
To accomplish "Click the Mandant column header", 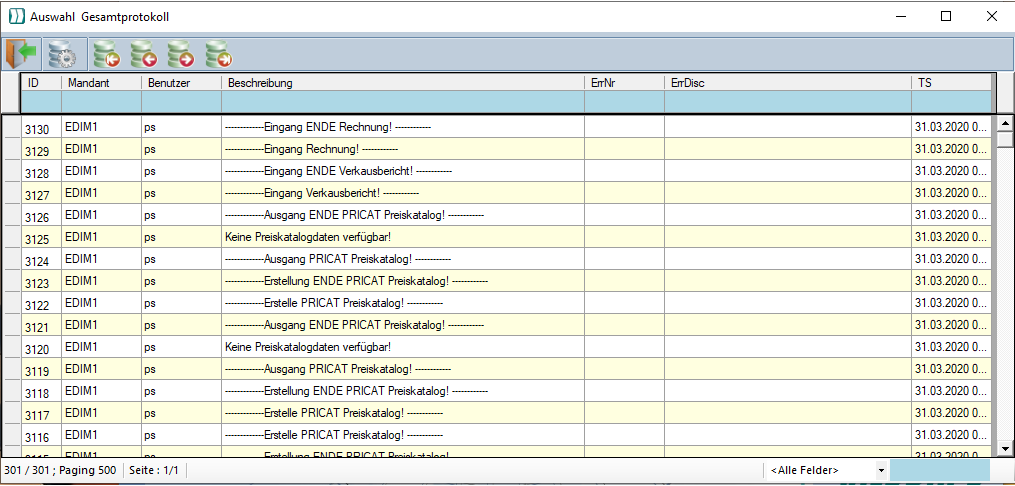I will tap(100, 83).
